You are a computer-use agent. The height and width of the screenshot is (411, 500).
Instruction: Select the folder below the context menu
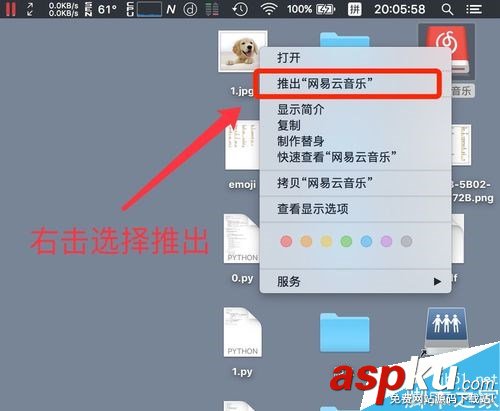pyautogui.click(x=345, y=332)
